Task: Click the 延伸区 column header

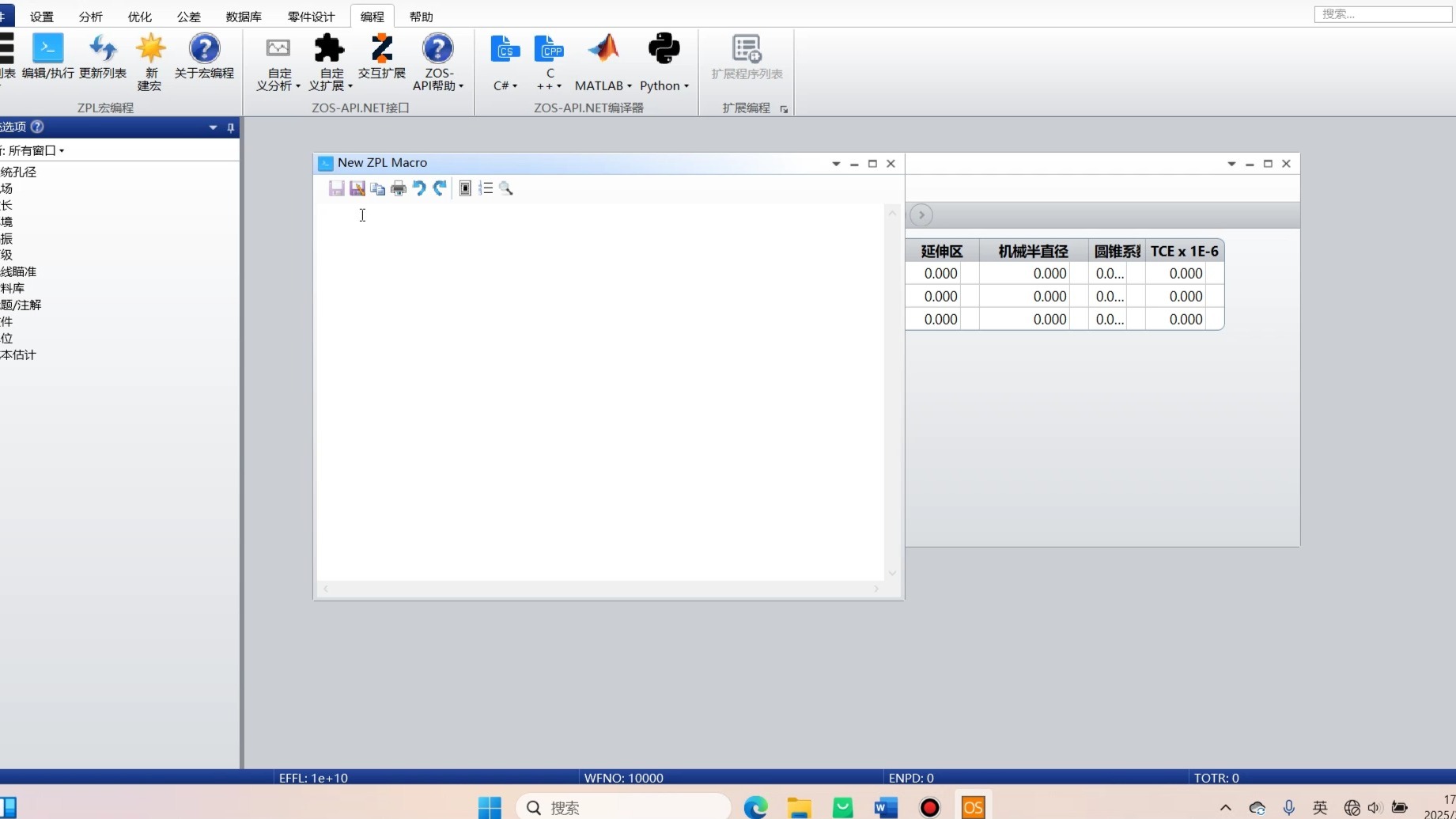Action: (x=942, y=251)
